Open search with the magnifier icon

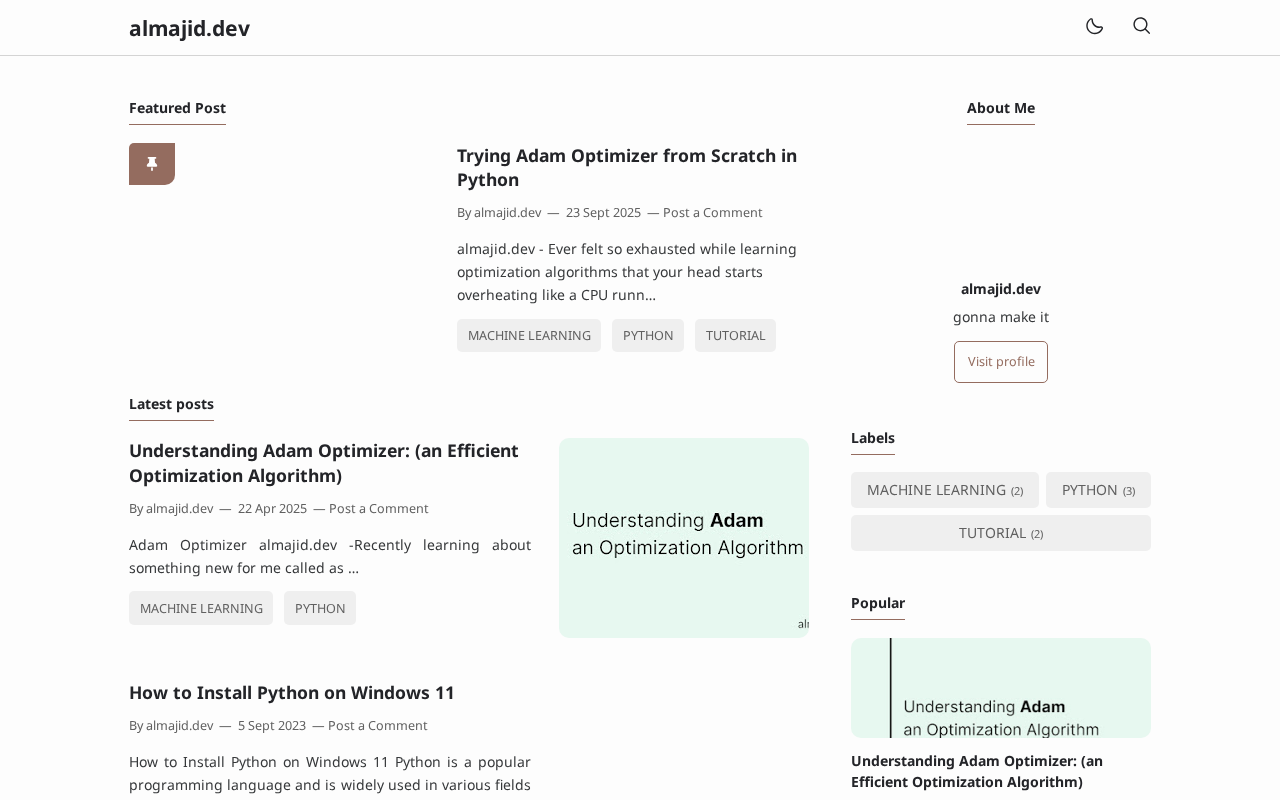pos(1141,26)
